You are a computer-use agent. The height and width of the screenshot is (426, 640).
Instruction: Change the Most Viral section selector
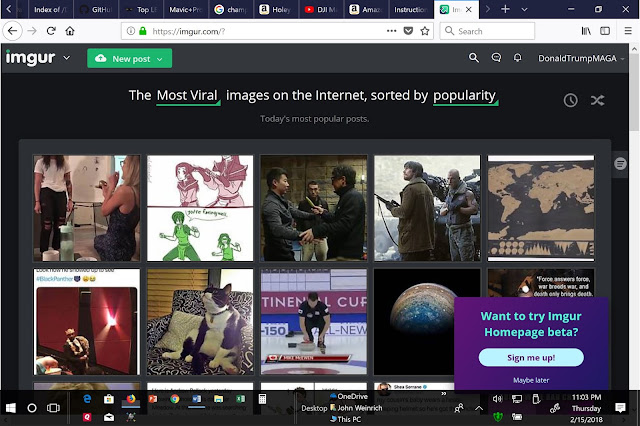click(x=188, y=96)
